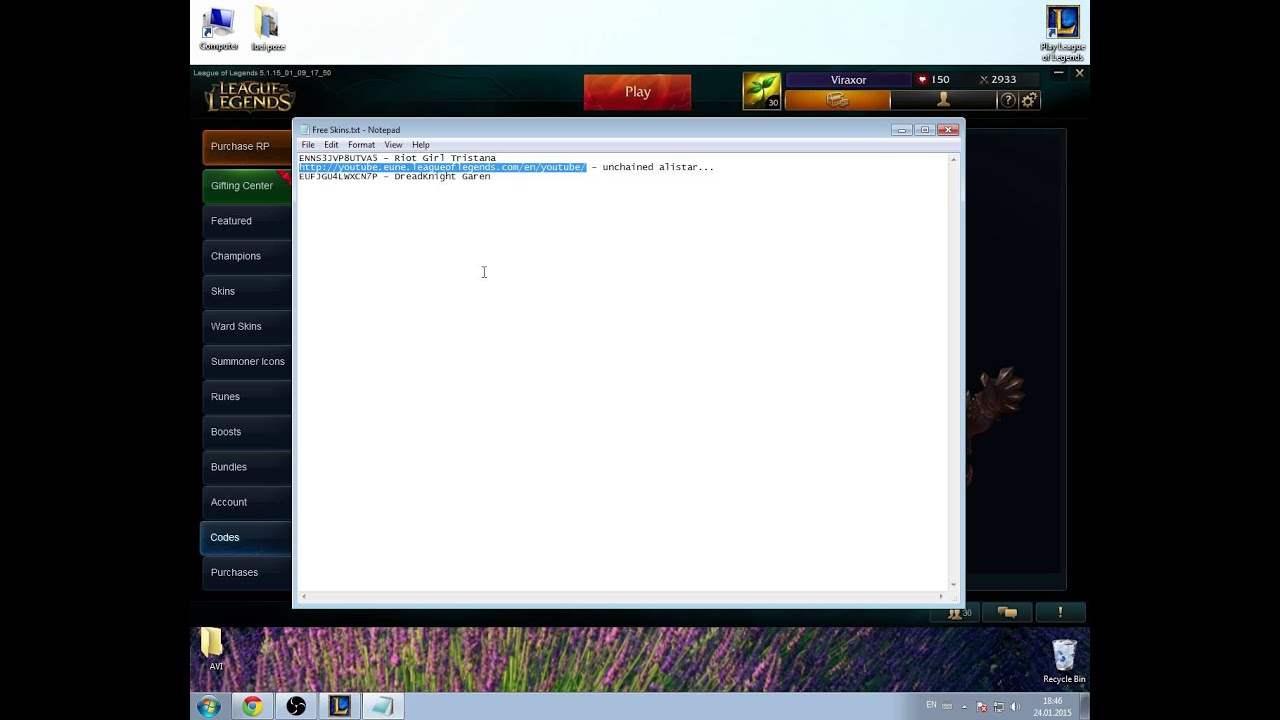
Task: Open the AVI folder on desktop
Action: click(x=215, y=648)
